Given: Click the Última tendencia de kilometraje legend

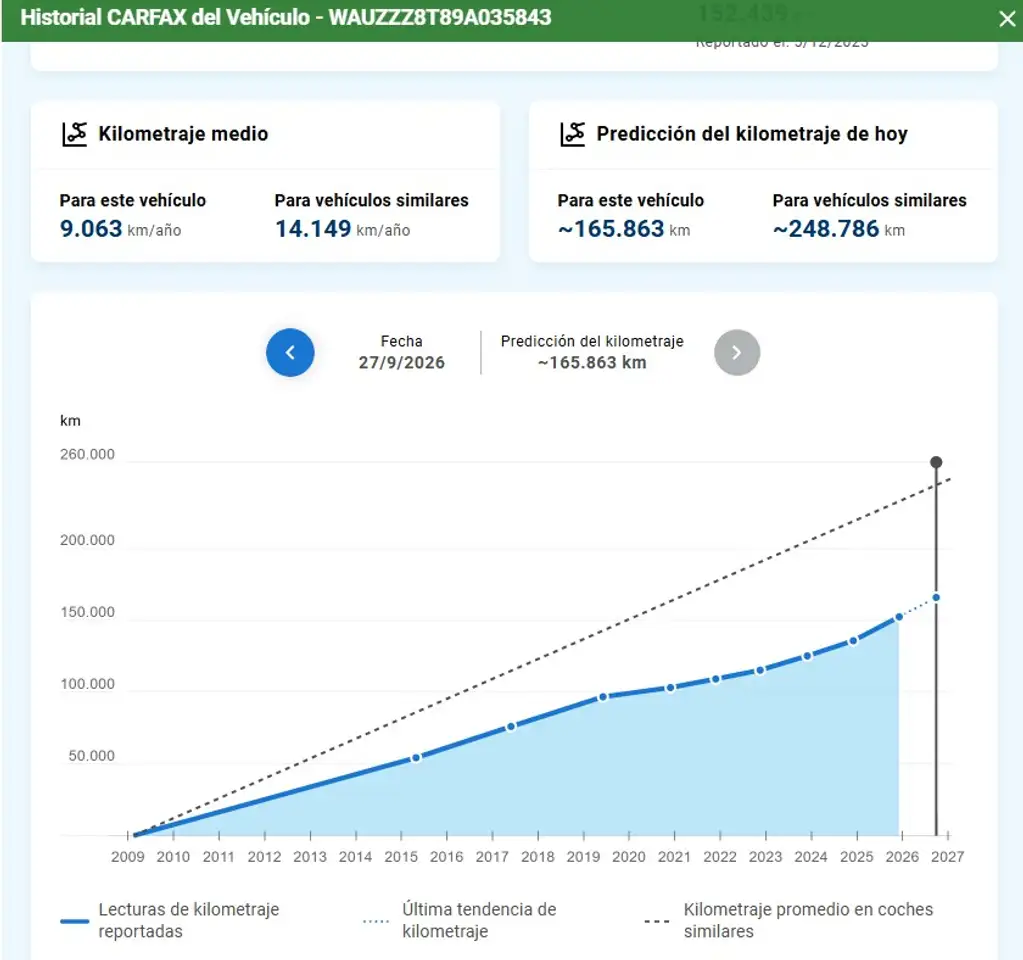Looking at the screenshot, I should [479, 920].
